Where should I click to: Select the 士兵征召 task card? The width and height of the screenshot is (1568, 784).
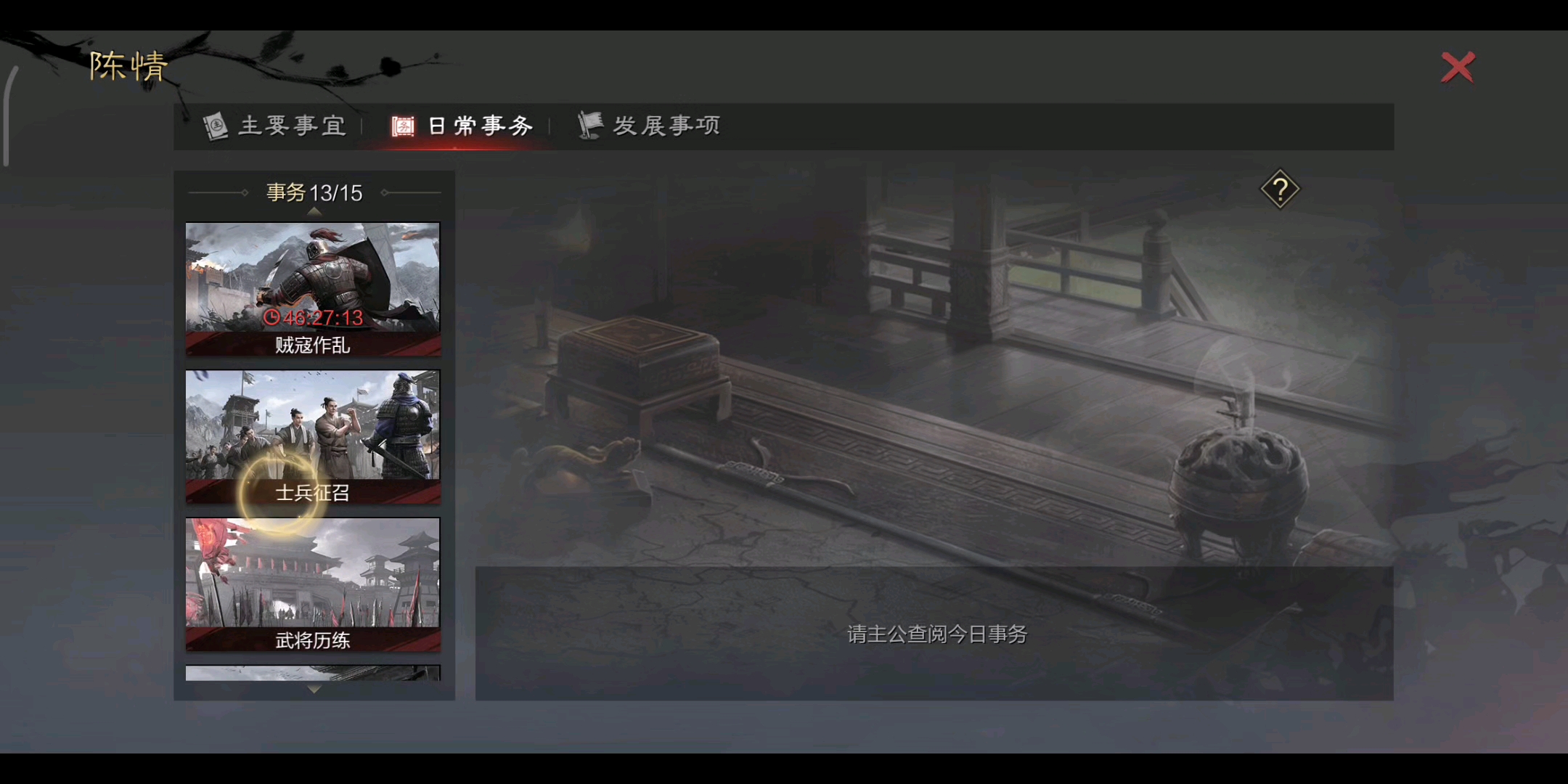[313, 437]
